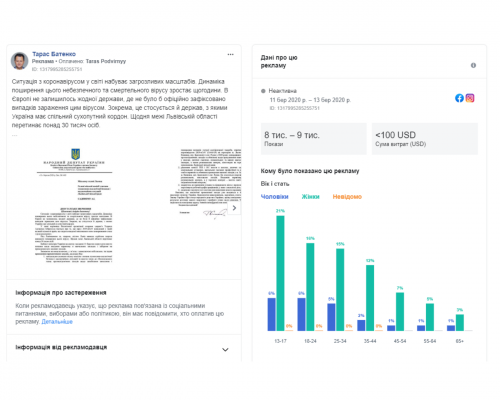Click the info icon beside Дані про цю рекламу

tap(473, 65)
